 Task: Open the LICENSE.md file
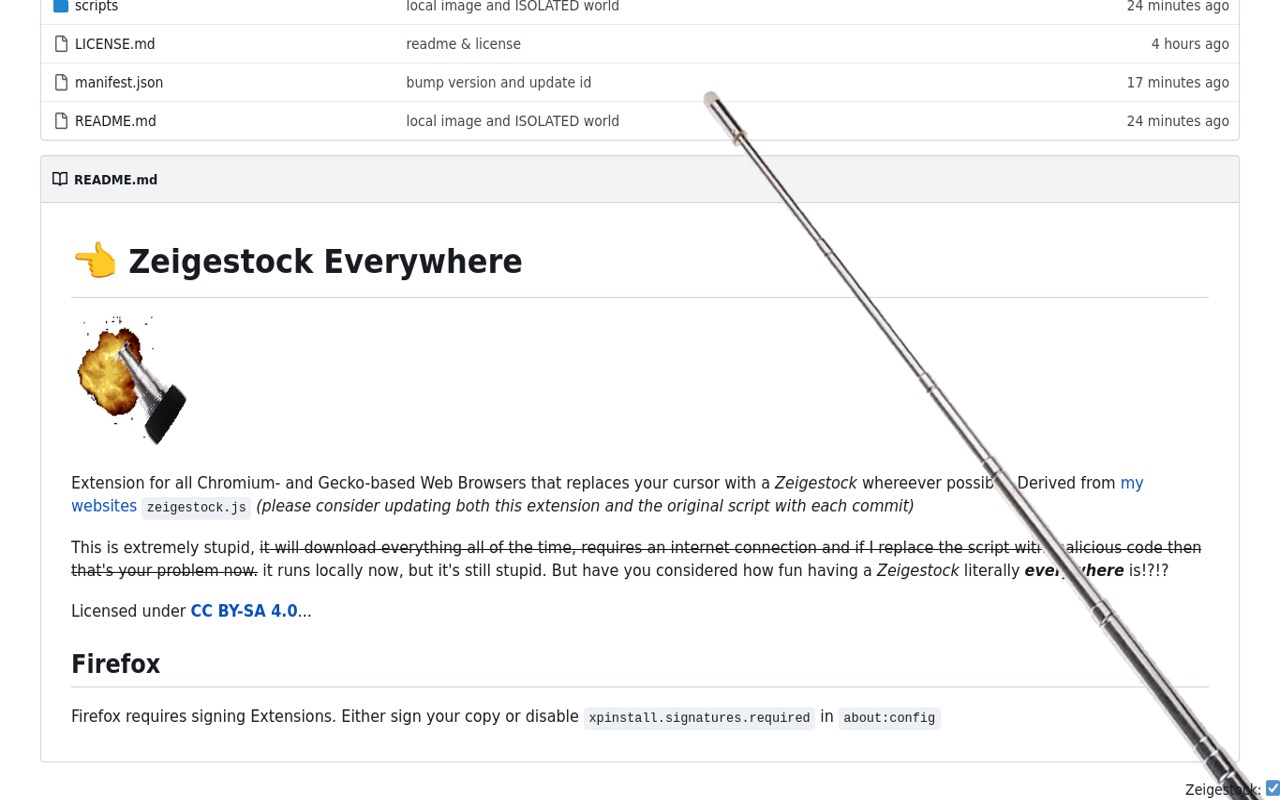(x=115, y=44)
